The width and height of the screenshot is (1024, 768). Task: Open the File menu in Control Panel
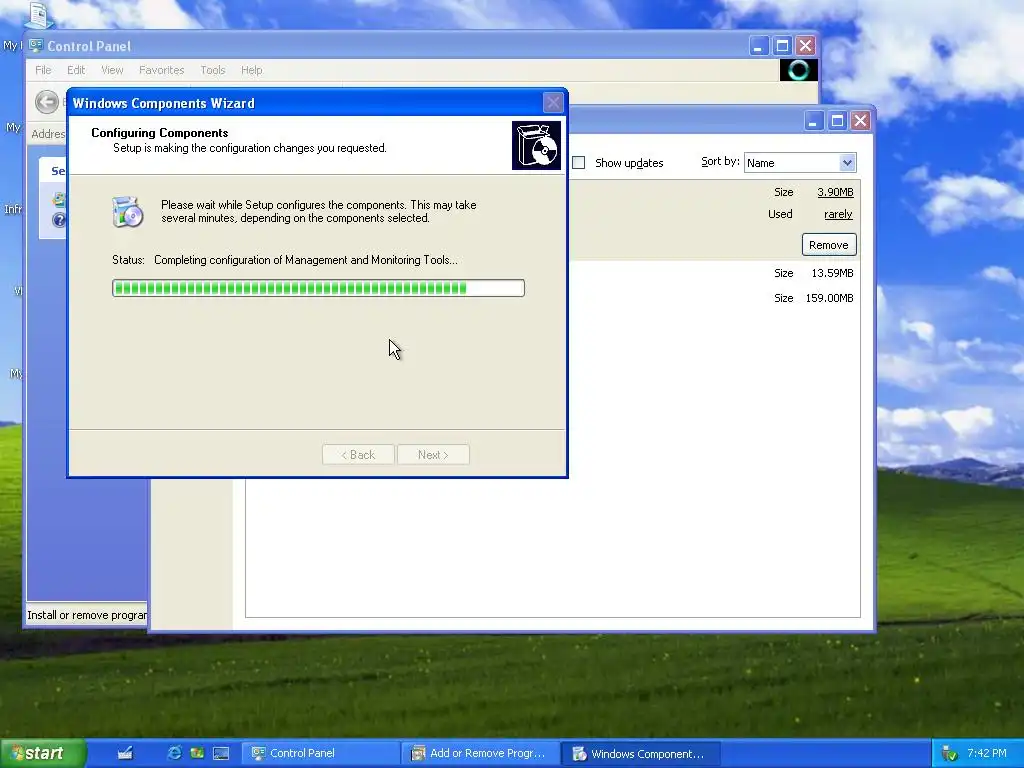[x=43, y=70]
